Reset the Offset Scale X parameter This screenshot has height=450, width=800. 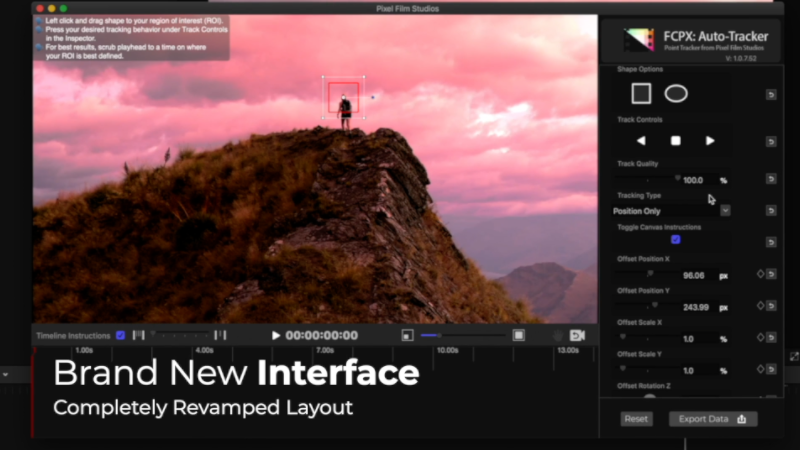[x=771, y=337]
